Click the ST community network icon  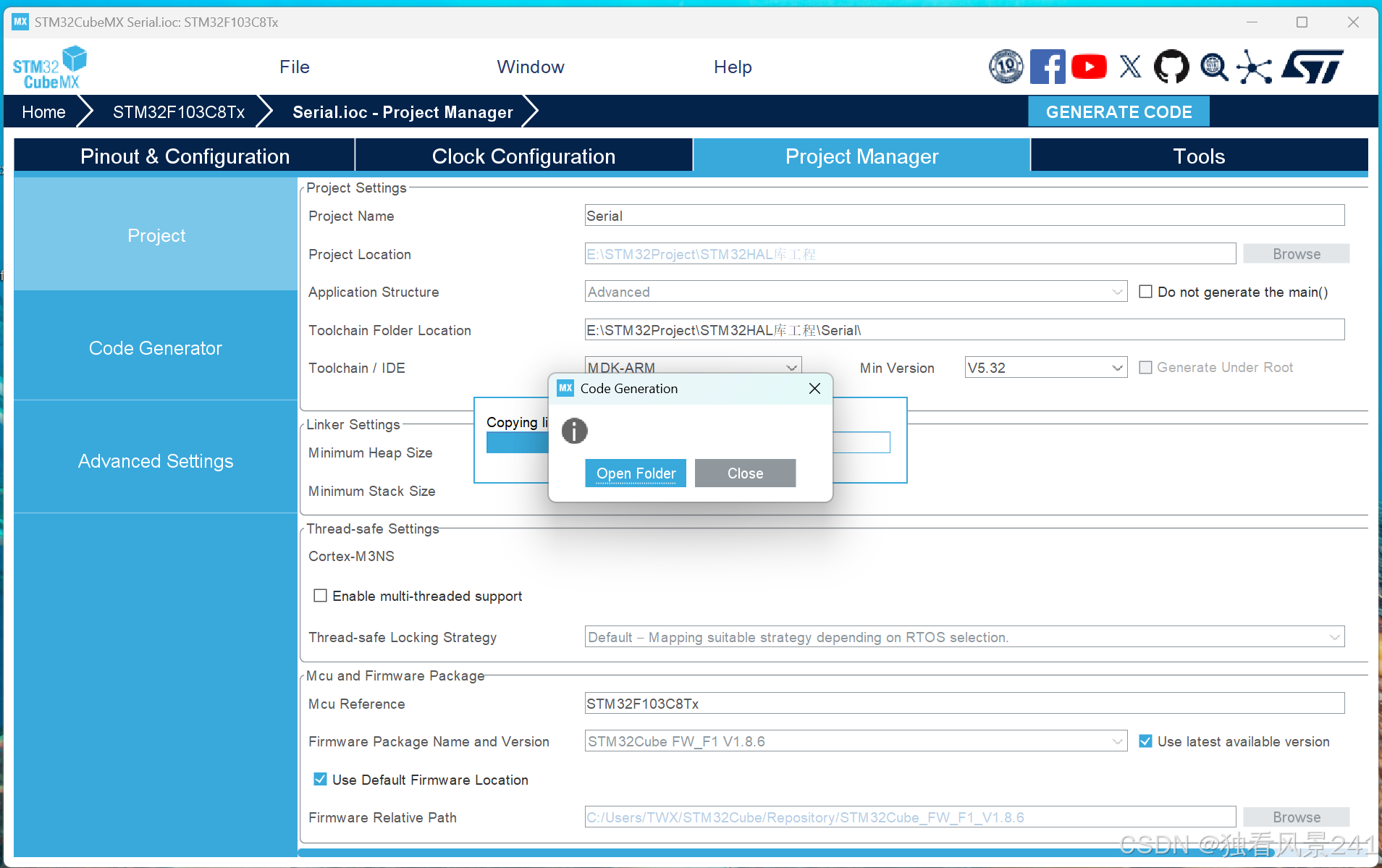click(x=1255, y=67)
